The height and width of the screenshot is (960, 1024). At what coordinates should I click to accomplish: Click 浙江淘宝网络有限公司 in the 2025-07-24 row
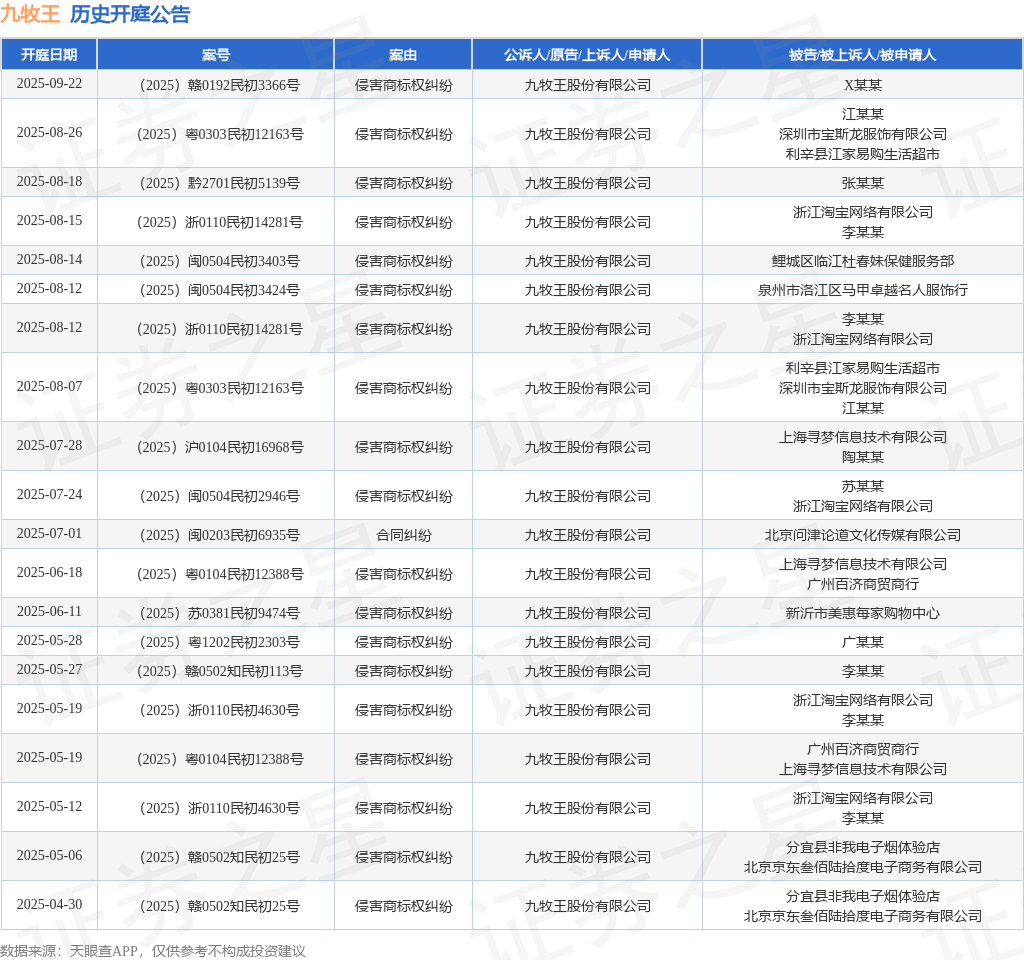pos(863,506)
